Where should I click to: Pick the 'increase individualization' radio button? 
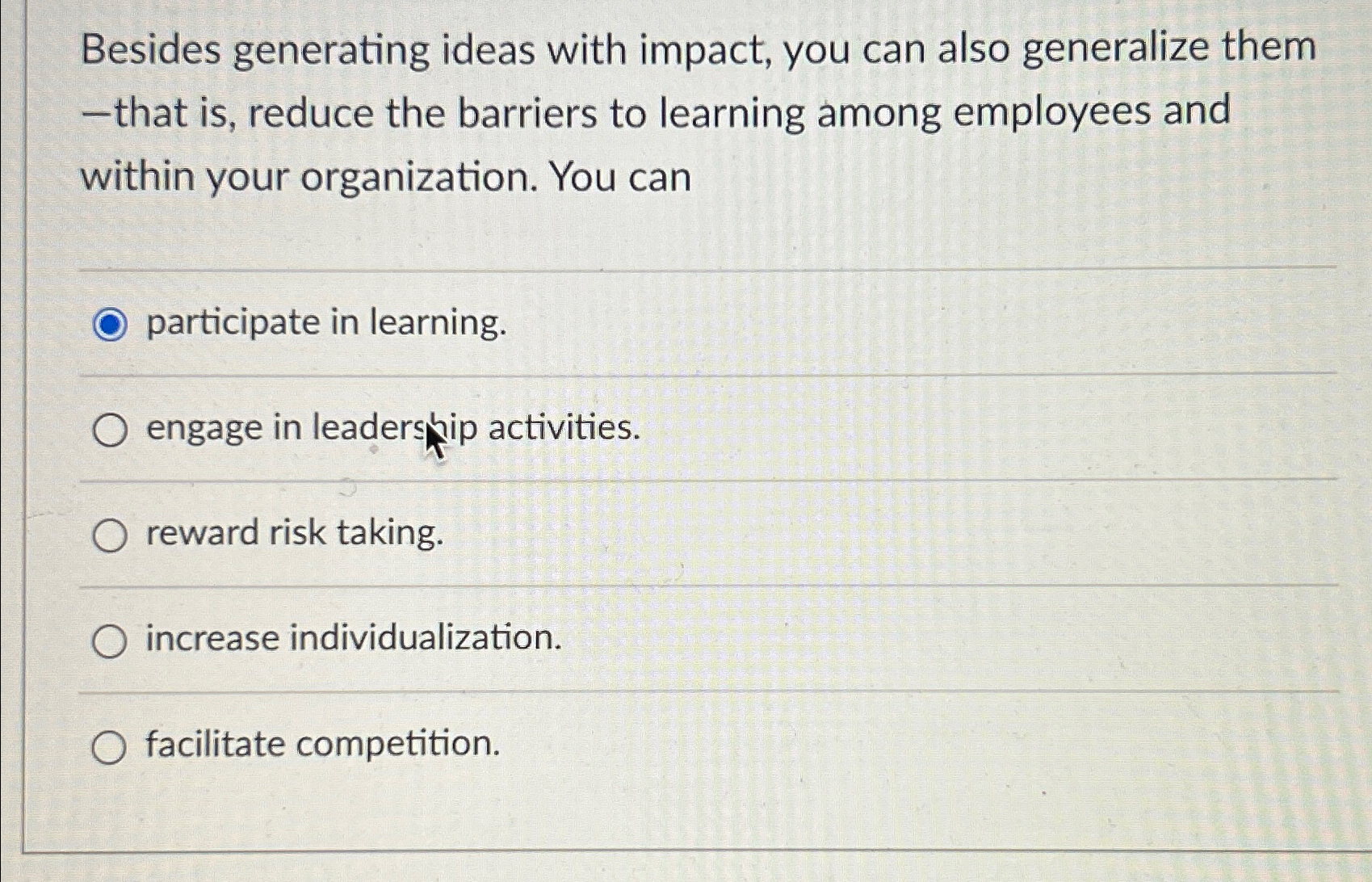pyautogui.click(x=109, y=639)
